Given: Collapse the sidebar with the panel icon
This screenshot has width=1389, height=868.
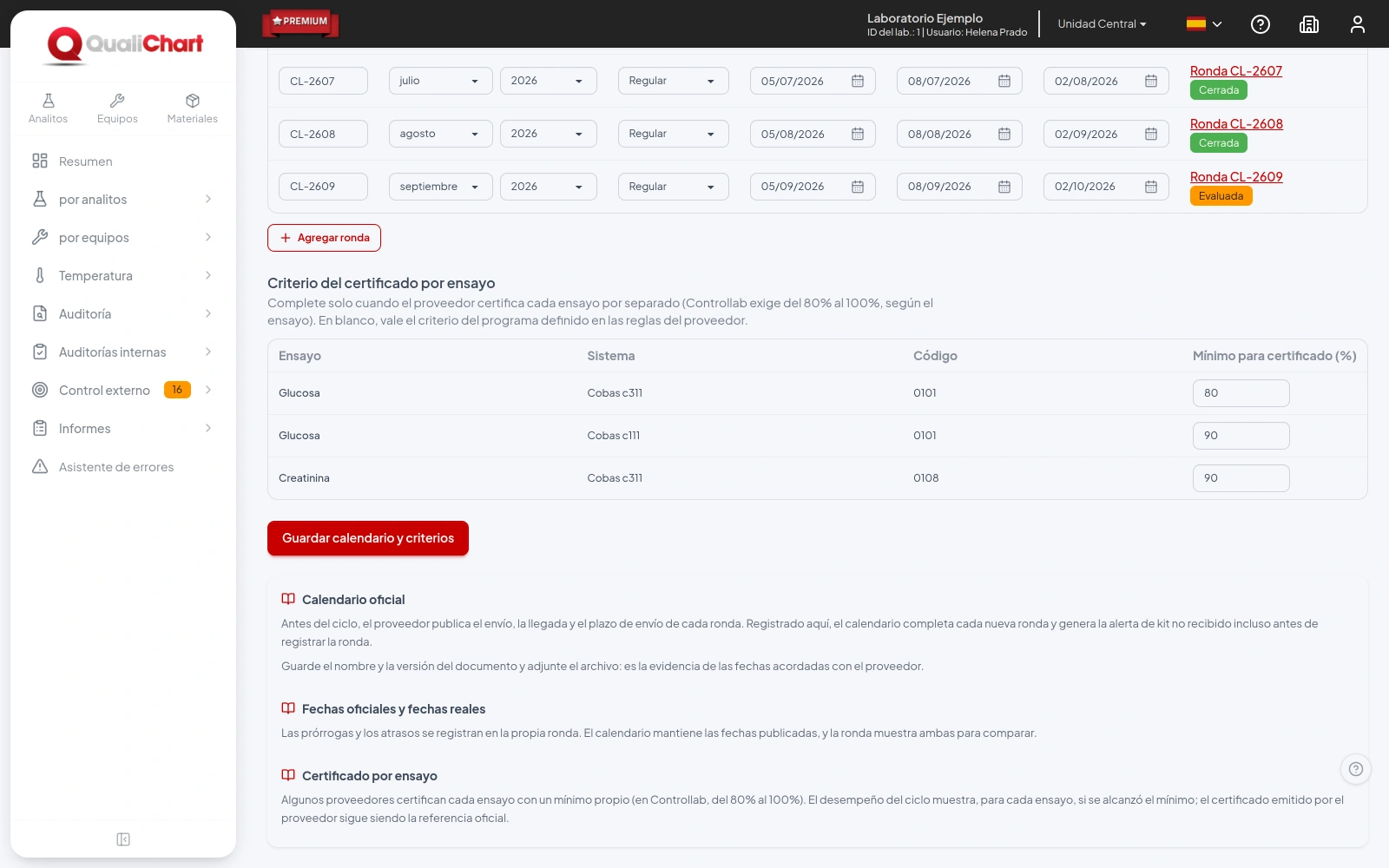Looking at the screenshot, I should (123, 839).
